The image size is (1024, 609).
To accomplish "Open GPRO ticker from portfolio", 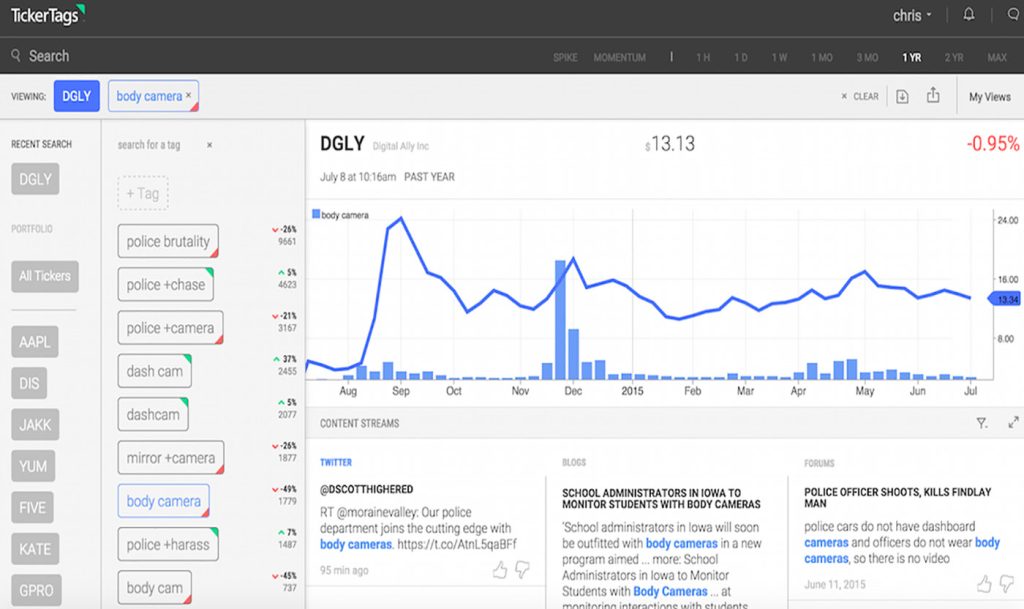I will [37, 590].
